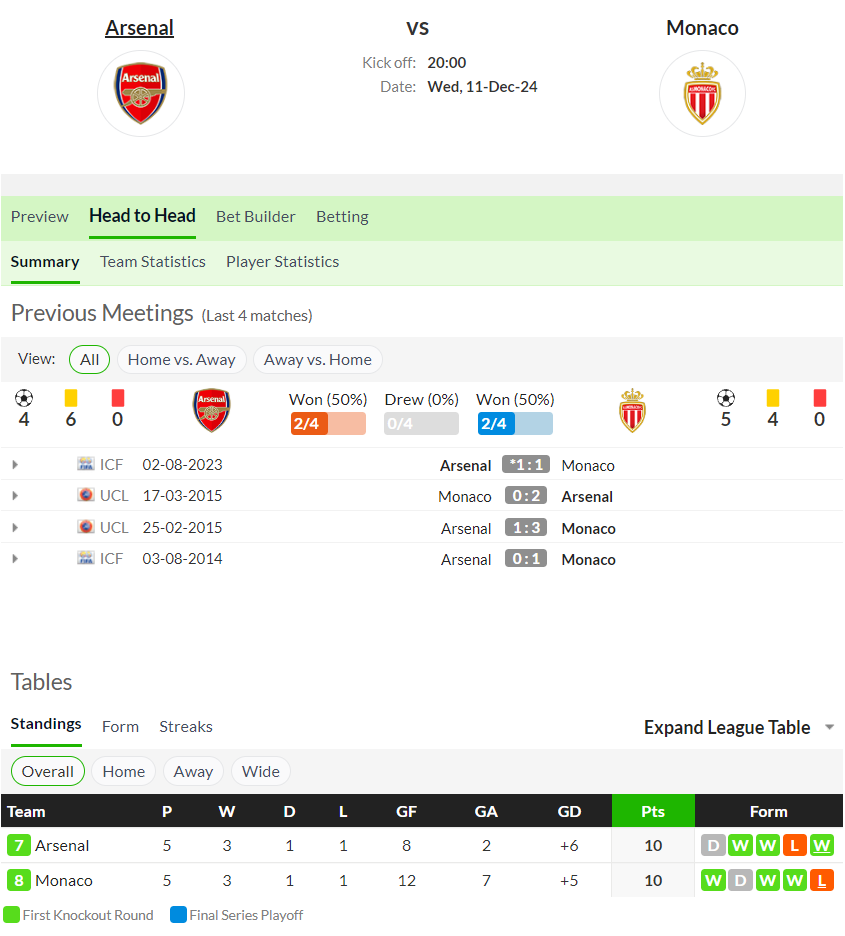This screenshot has height=936, width=845.
Task: Expand the 25-02-2015 UCL match row
Action: [x=15, y=527]
